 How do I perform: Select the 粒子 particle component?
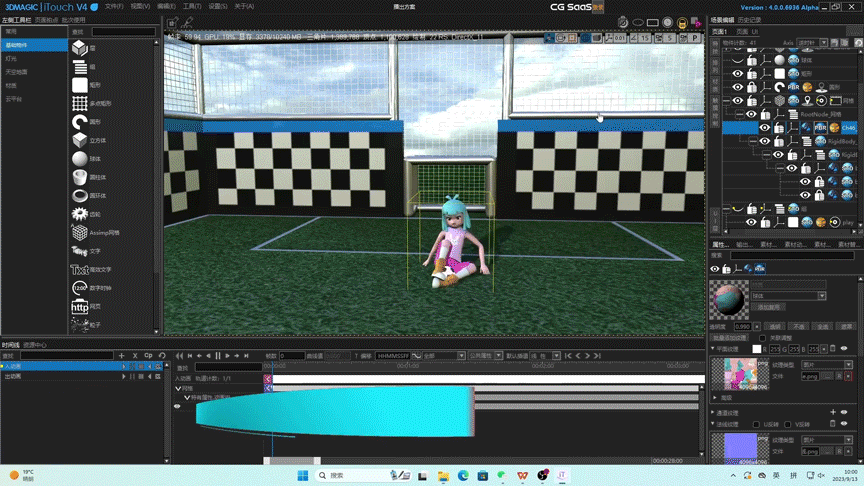(80, 325)
